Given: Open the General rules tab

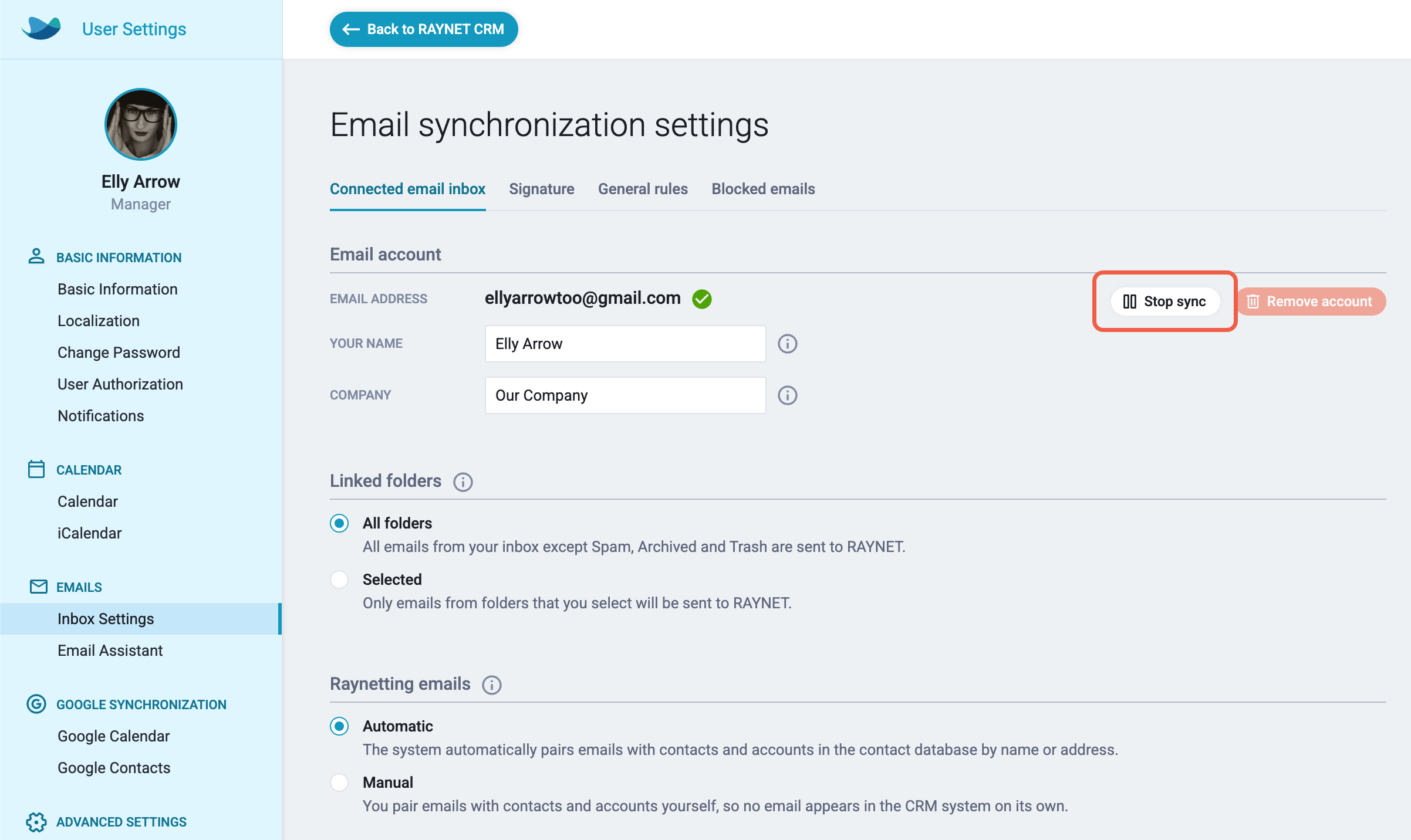Looking at the screenshot, I should tap(643, 189).
